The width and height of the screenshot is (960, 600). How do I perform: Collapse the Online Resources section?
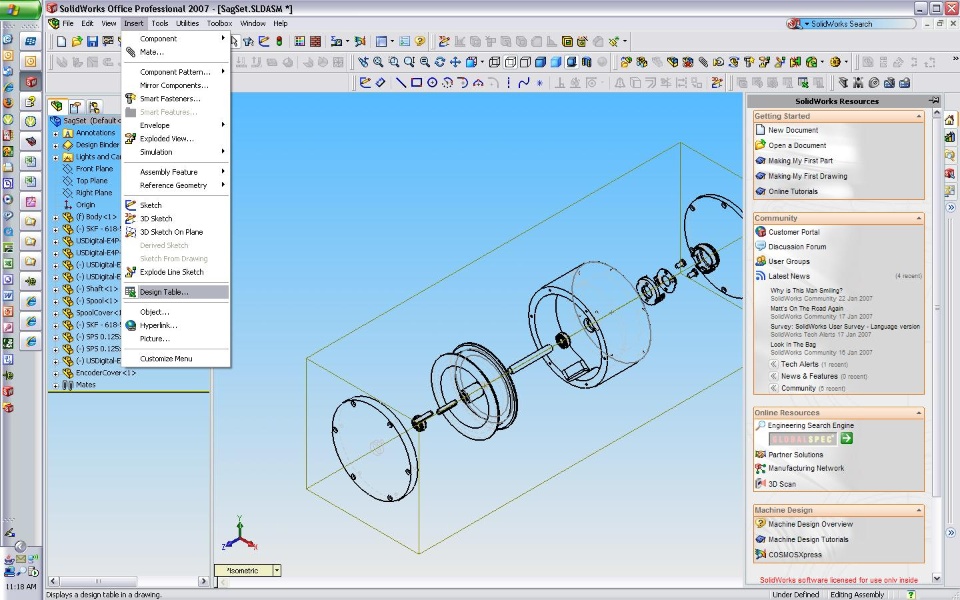[x=918, y=413]
